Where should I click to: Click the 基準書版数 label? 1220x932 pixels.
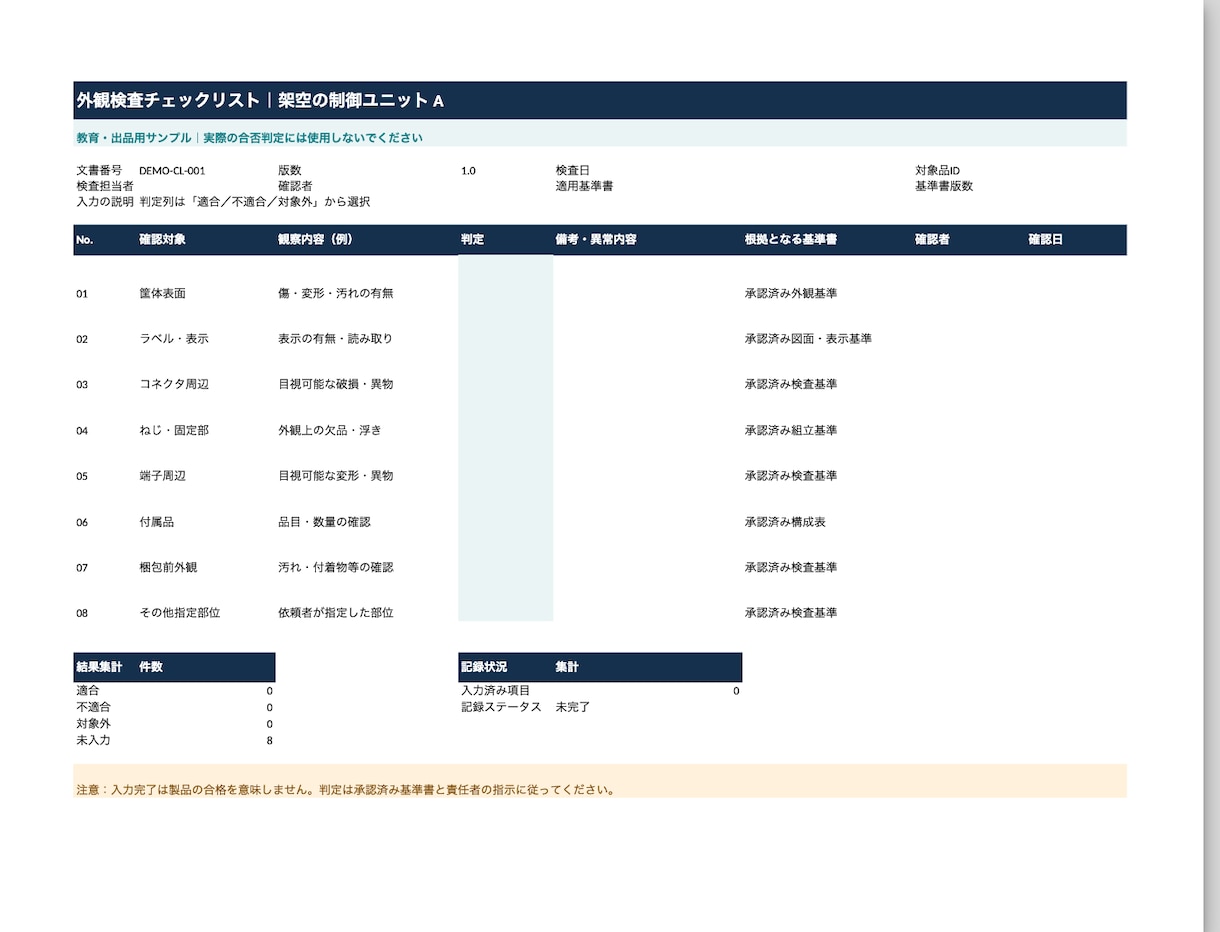pyautogui.click(x=944, y=186)
